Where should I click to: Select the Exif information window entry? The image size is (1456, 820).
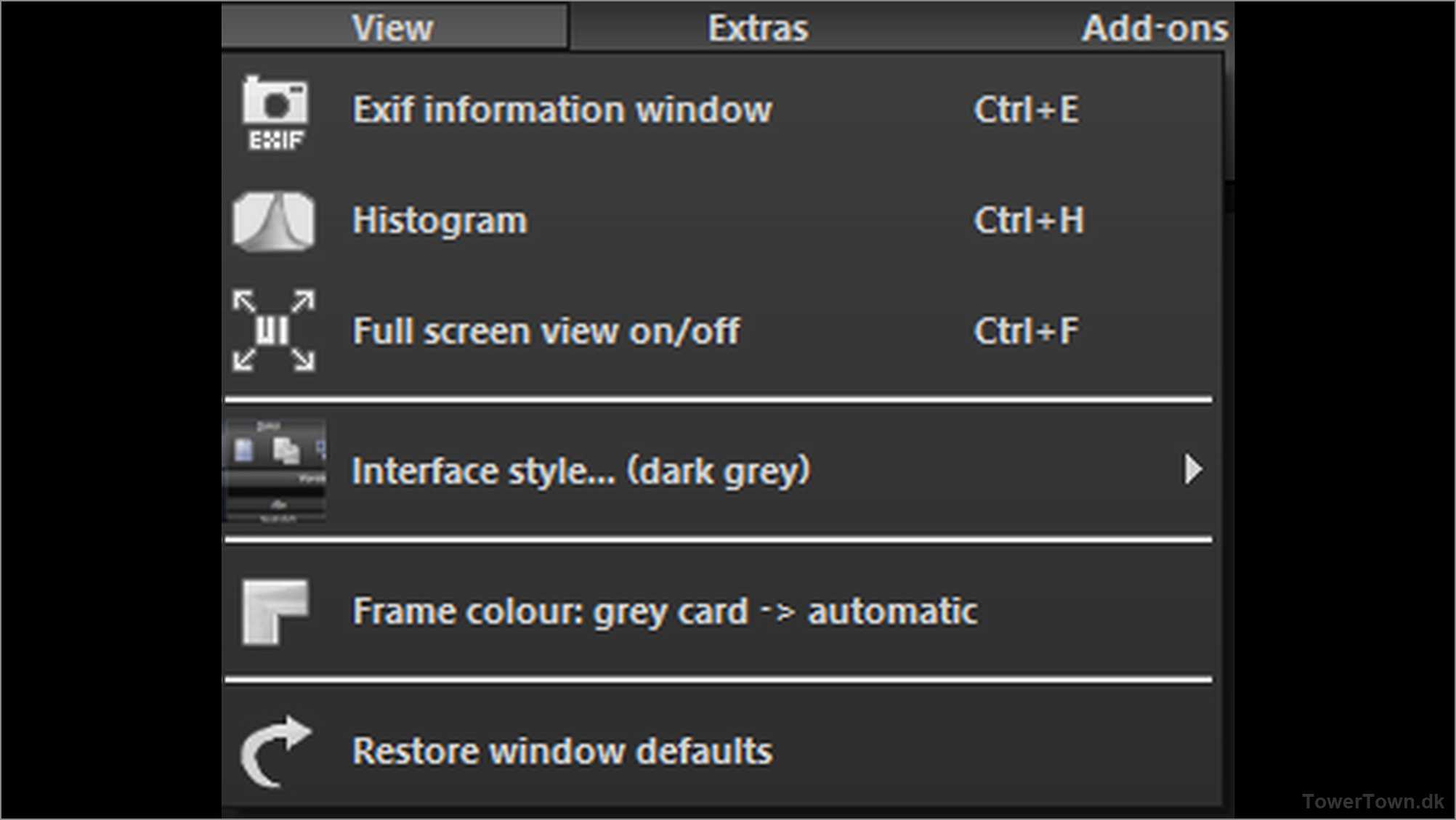tap(562, 110)
